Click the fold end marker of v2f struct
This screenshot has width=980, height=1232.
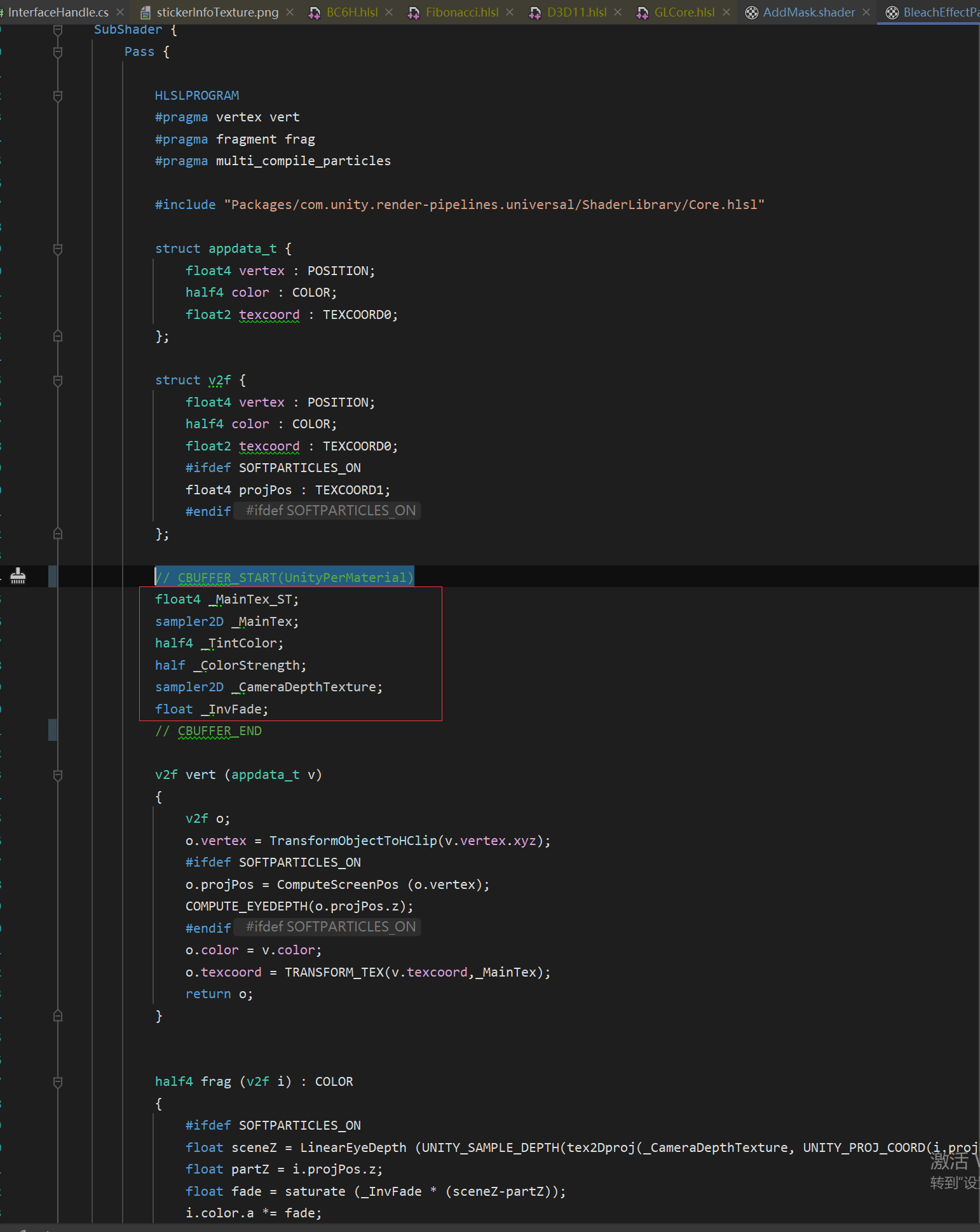[x=58, y=534]
